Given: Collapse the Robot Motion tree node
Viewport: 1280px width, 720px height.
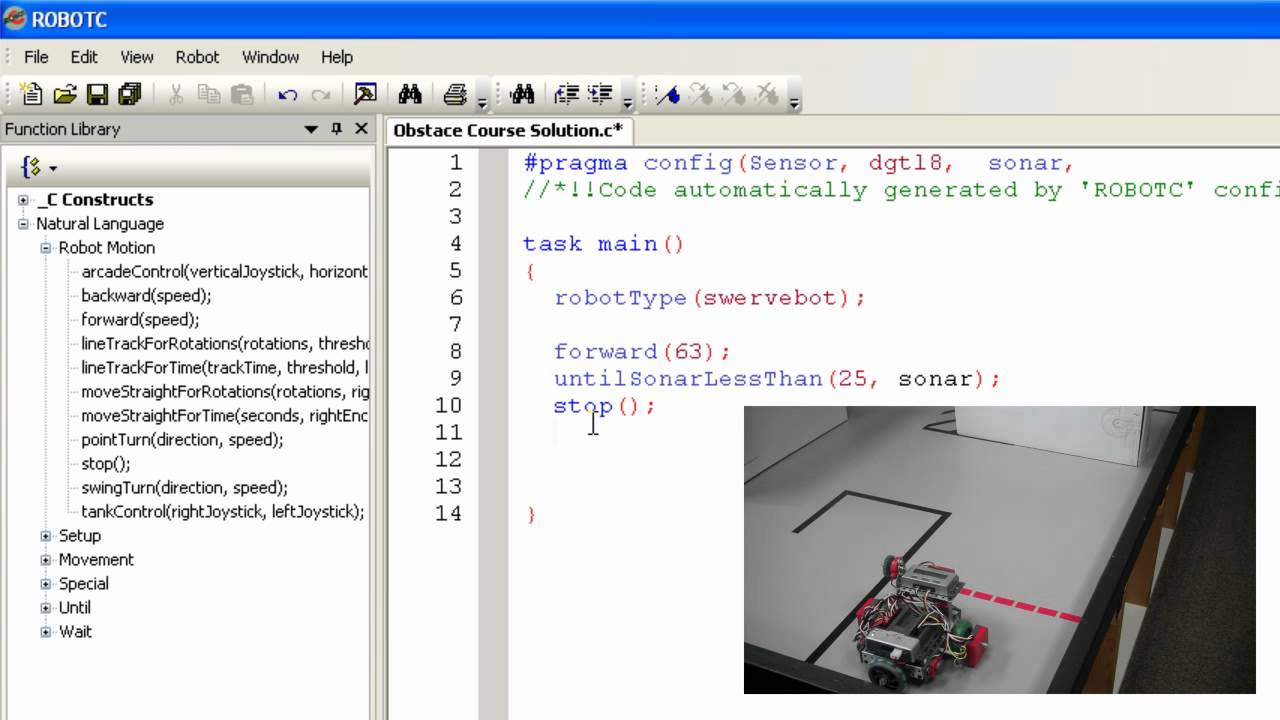Looking at the screenshot, I should click(46, 248).
